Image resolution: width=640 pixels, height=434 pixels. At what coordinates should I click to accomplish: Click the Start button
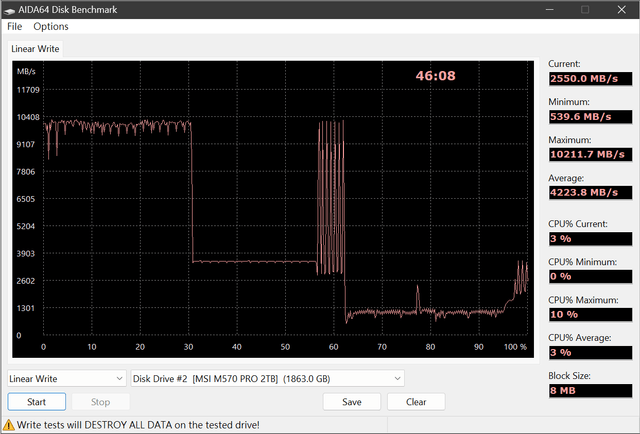click(36, 402)
